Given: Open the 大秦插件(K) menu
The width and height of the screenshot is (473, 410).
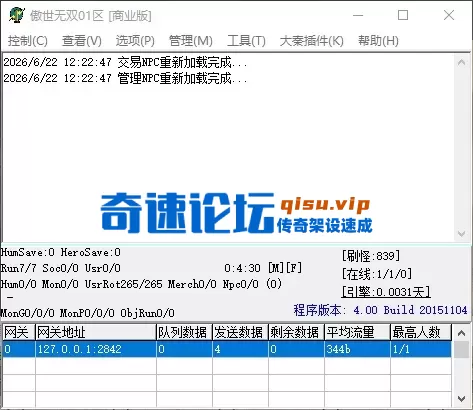Looking at the screenshot, I should pyautogui.click(x=312, y=41).
